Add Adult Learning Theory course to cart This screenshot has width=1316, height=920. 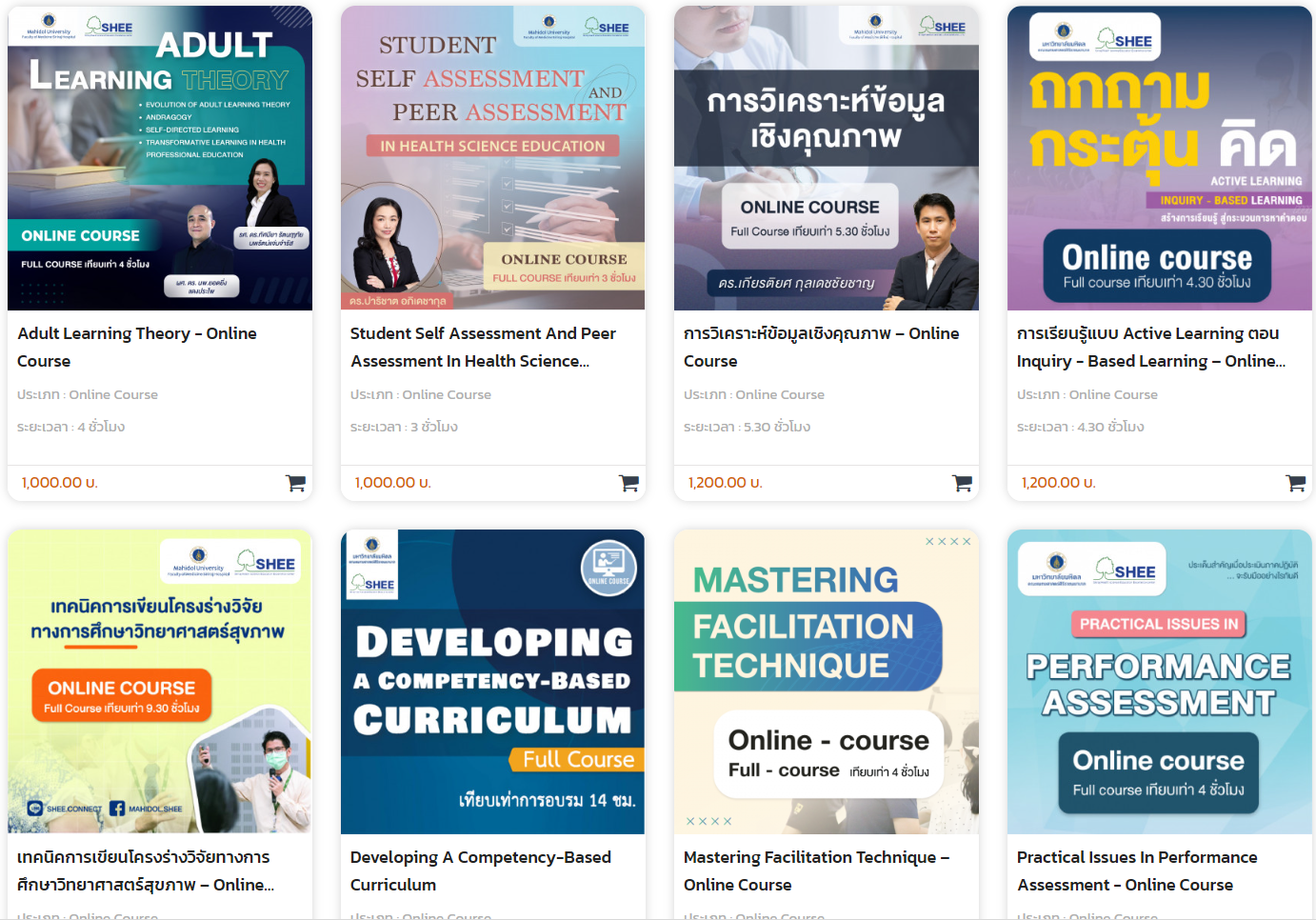pos(295,483)
